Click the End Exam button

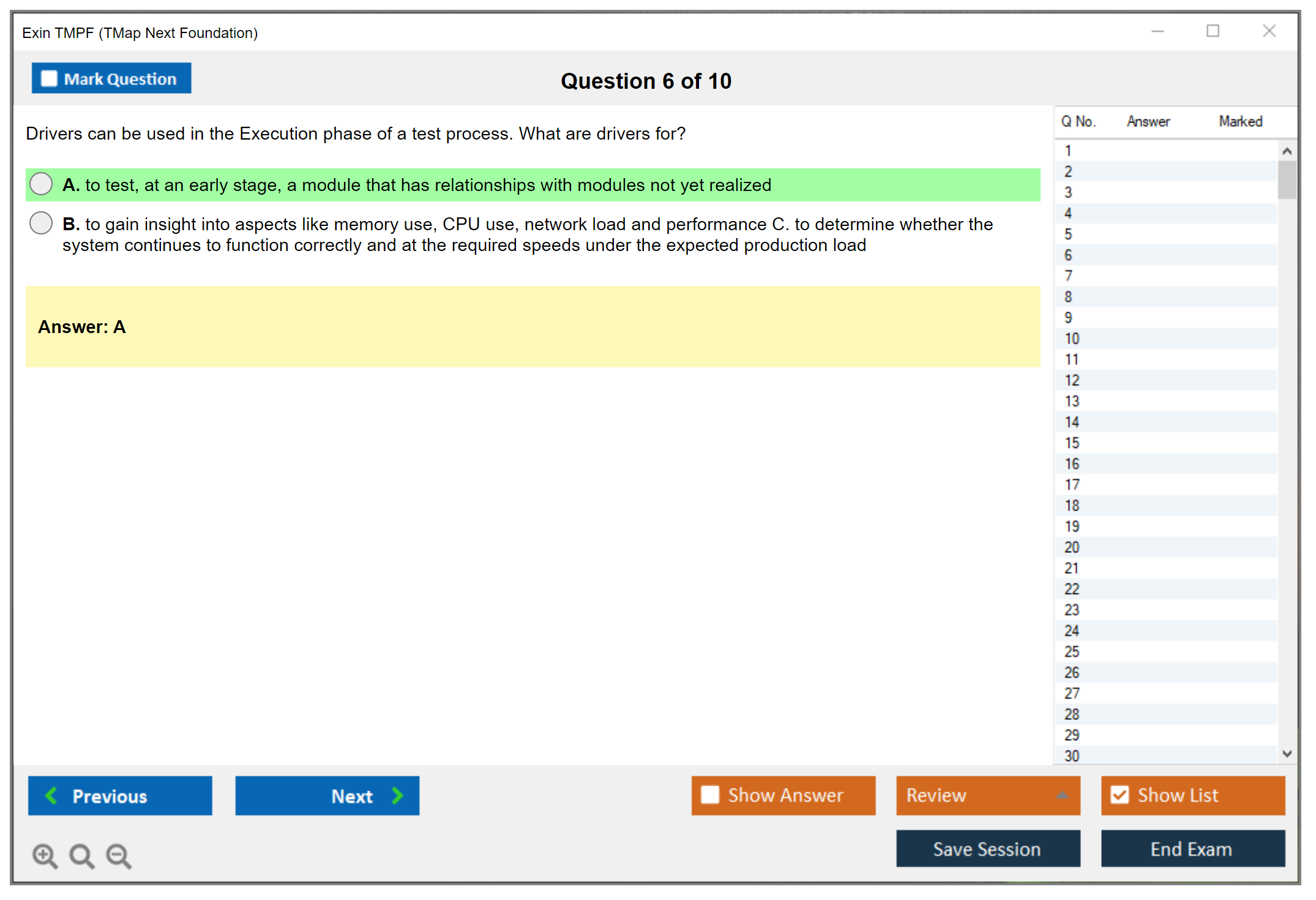(x=1192, y=849)
